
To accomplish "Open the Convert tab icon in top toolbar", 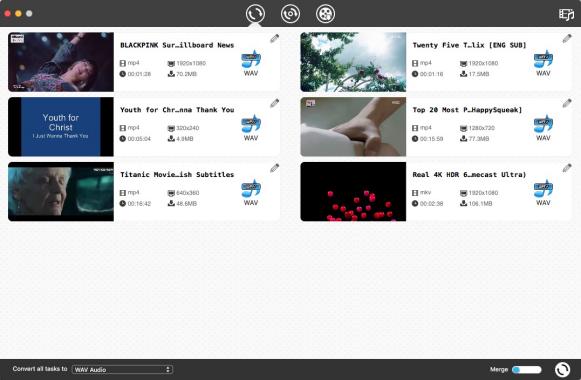I will [x=255, y=14].
